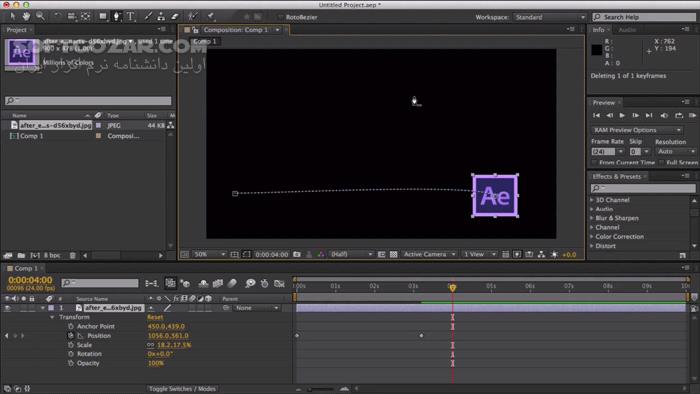Select the Selection arrow tool

coord(12,17)
